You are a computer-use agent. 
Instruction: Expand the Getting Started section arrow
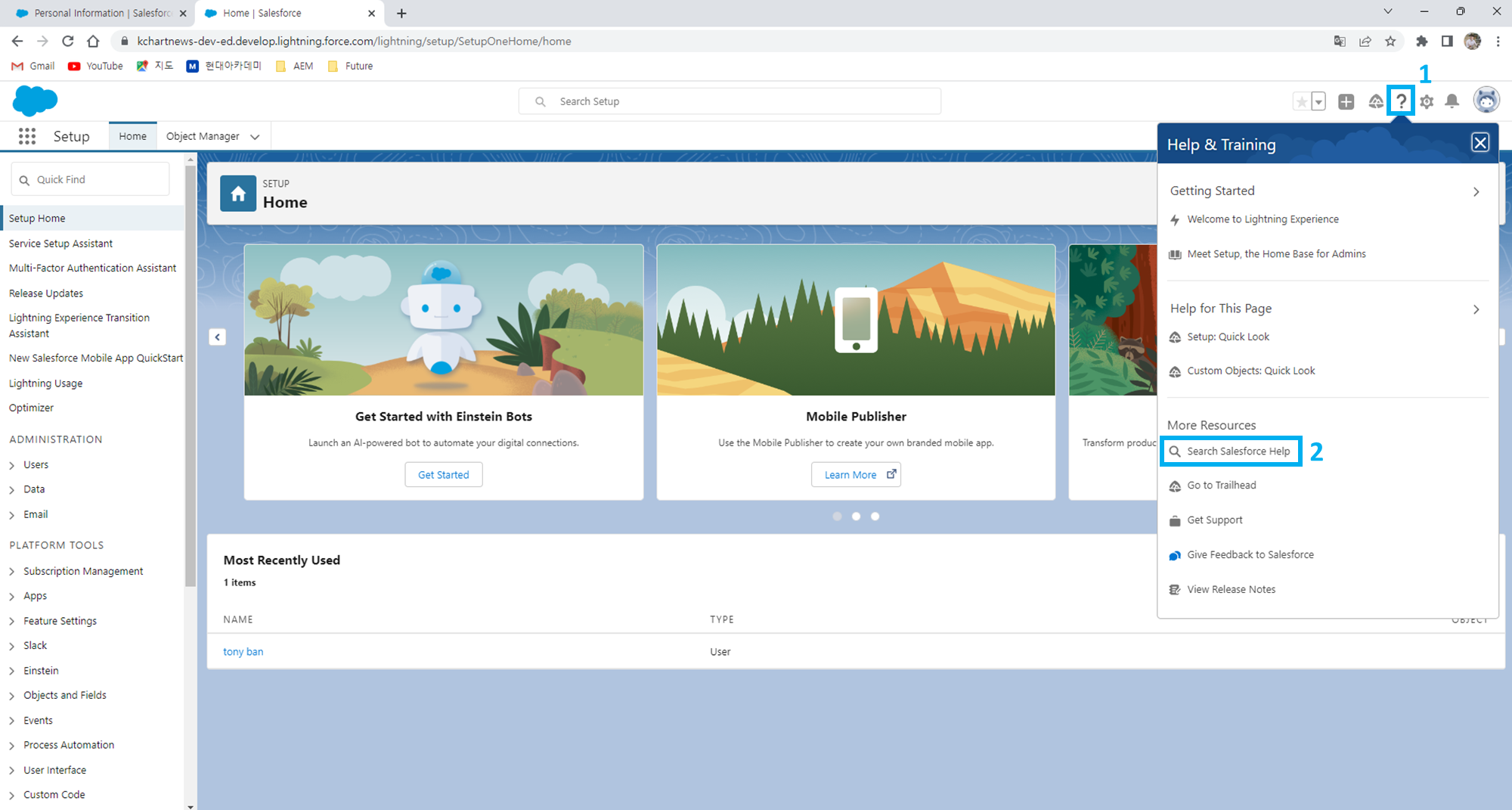1476,192
